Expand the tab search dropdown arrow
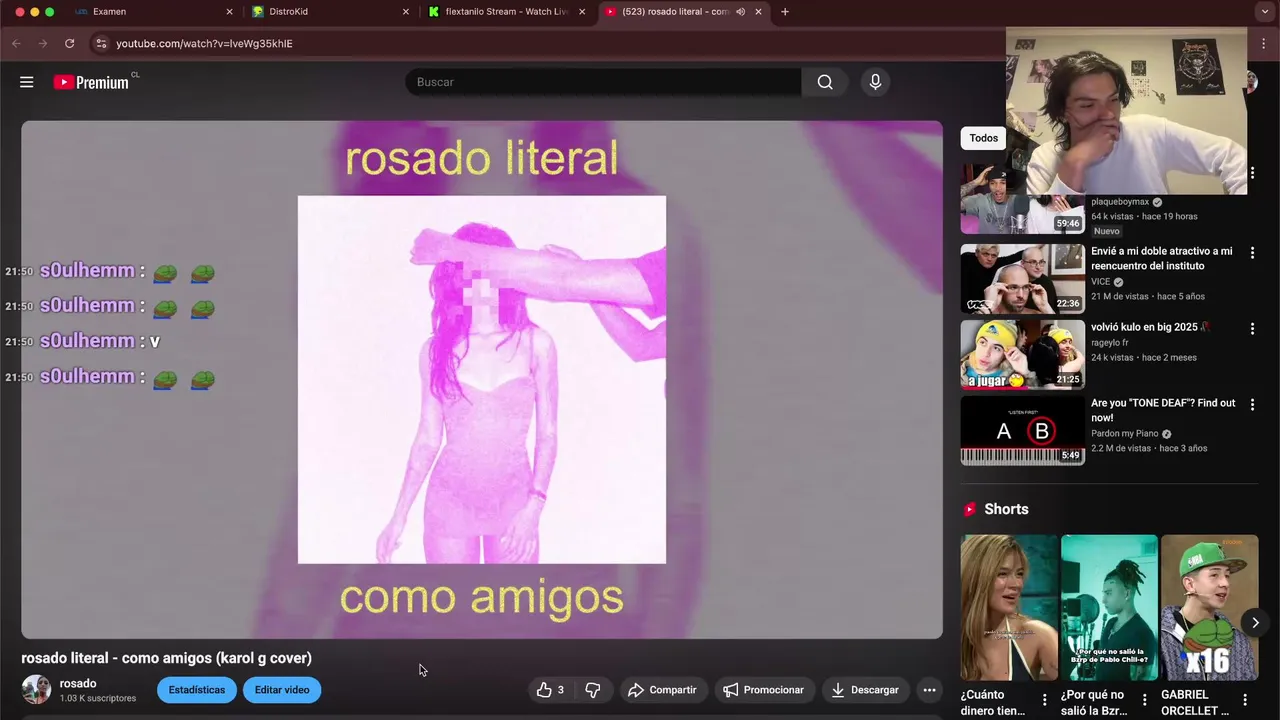Screen dimensions: 1280x720 click(1265, 12)
